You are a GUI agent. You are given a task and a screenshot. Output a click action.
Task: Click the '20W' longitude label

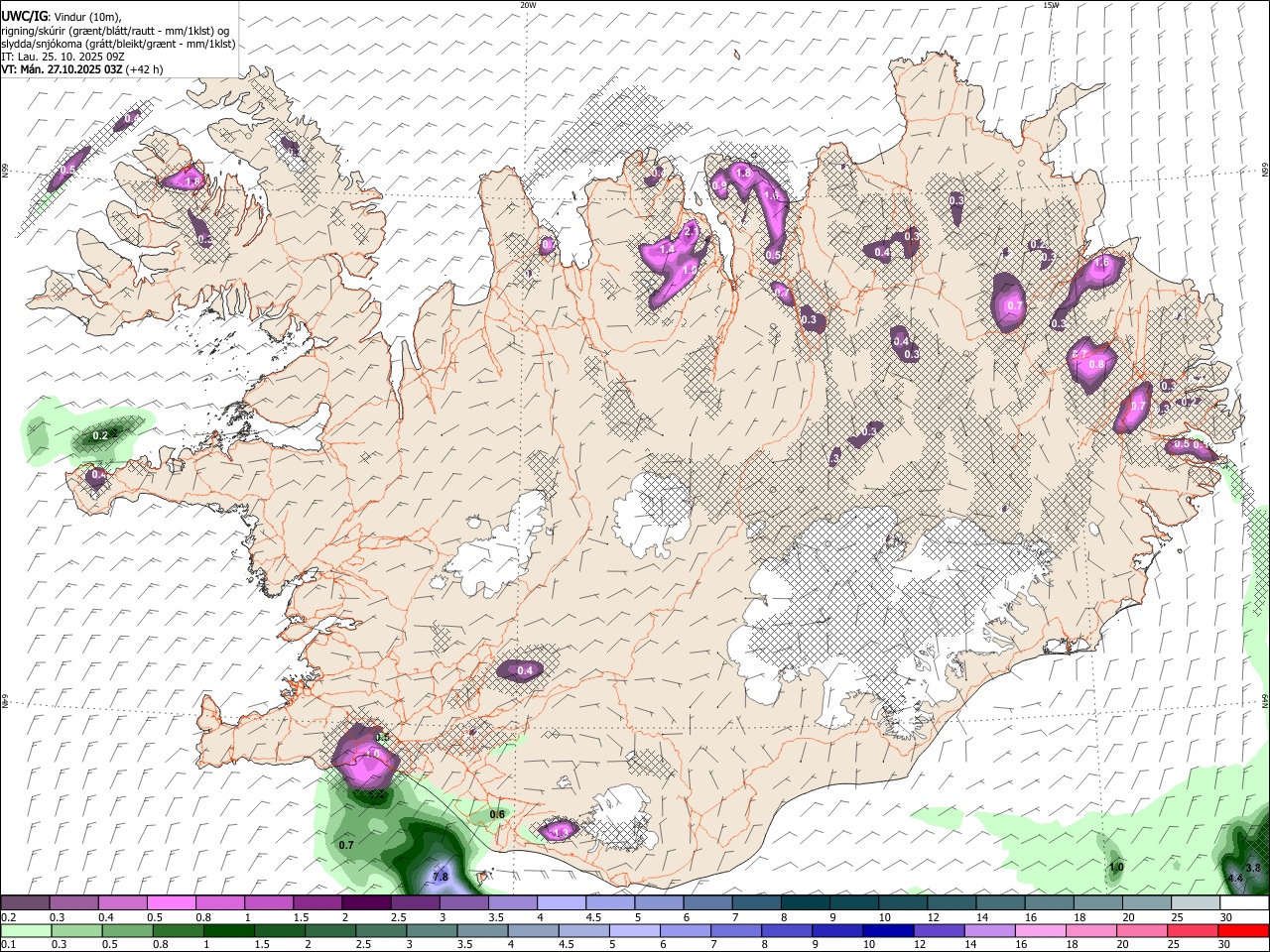tap(528, 5)
